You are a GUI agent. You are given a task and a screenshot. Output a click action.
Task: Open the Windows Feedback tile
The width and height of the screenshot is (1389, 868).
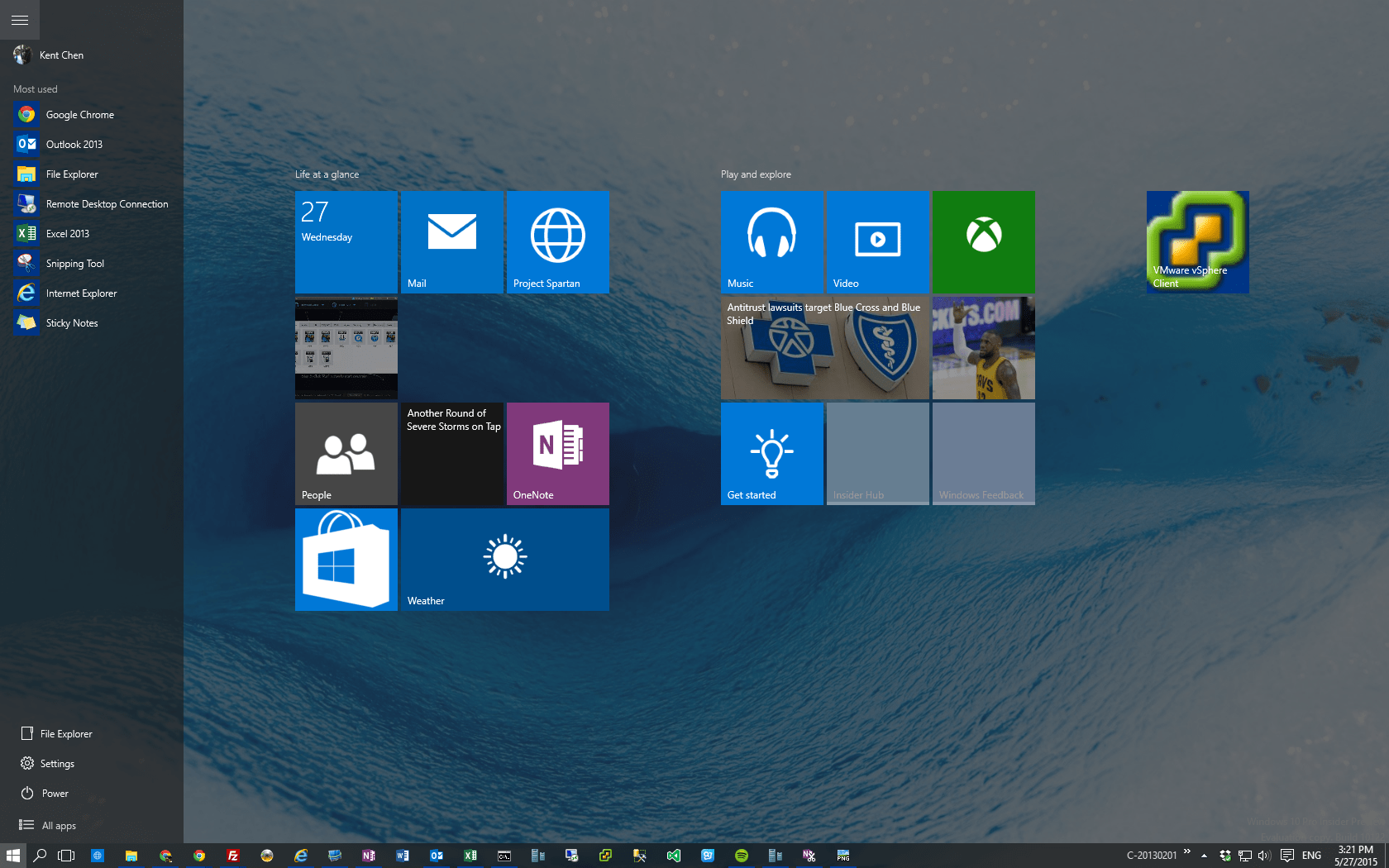click(x=984, y=454)
